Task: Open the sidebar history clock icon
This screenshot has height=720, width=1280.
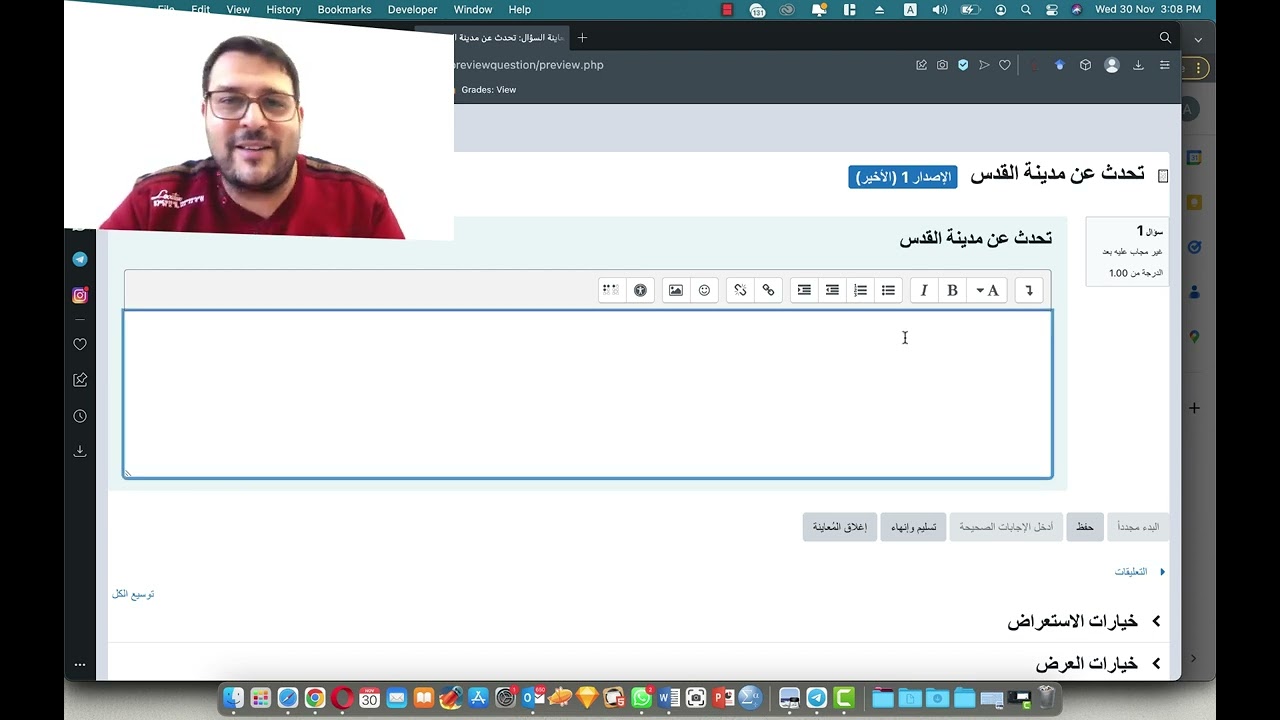Action: point(80,416)
